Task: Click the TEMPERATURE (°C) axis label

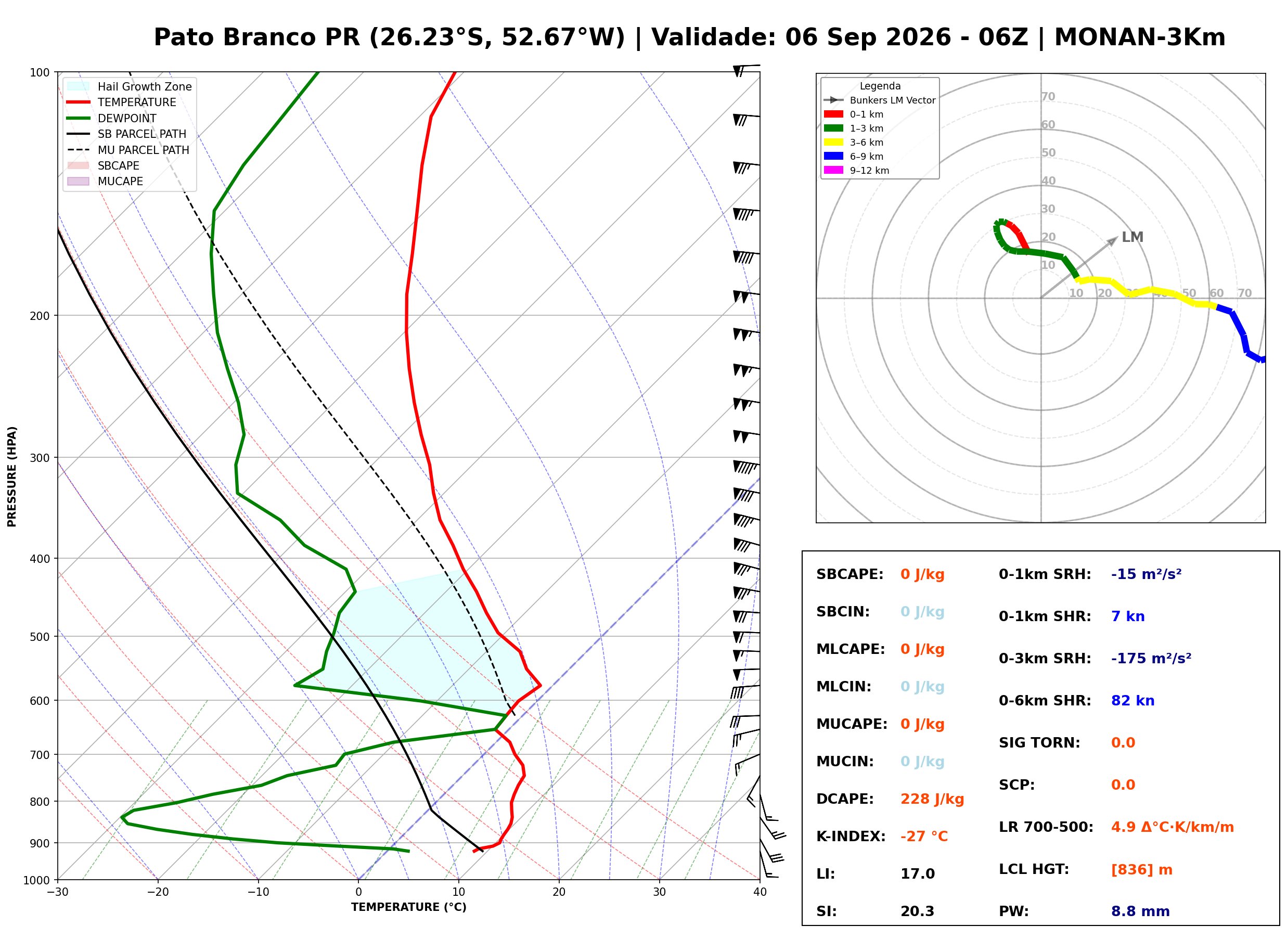Action: tap(409, 907)
